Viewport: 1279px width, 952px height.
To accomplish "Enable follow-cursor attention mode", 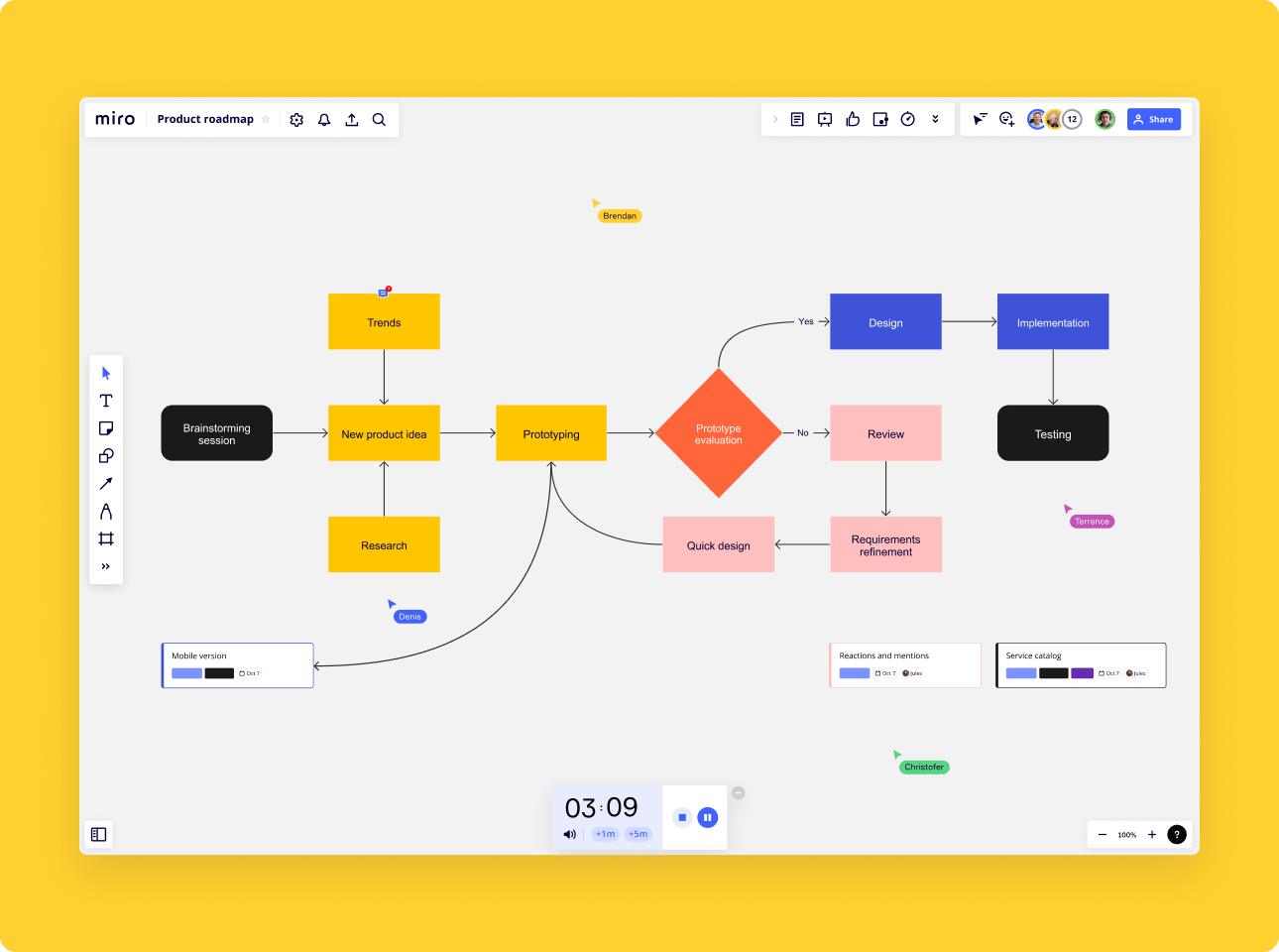I will pyautogui.click(x=980, y=118).
